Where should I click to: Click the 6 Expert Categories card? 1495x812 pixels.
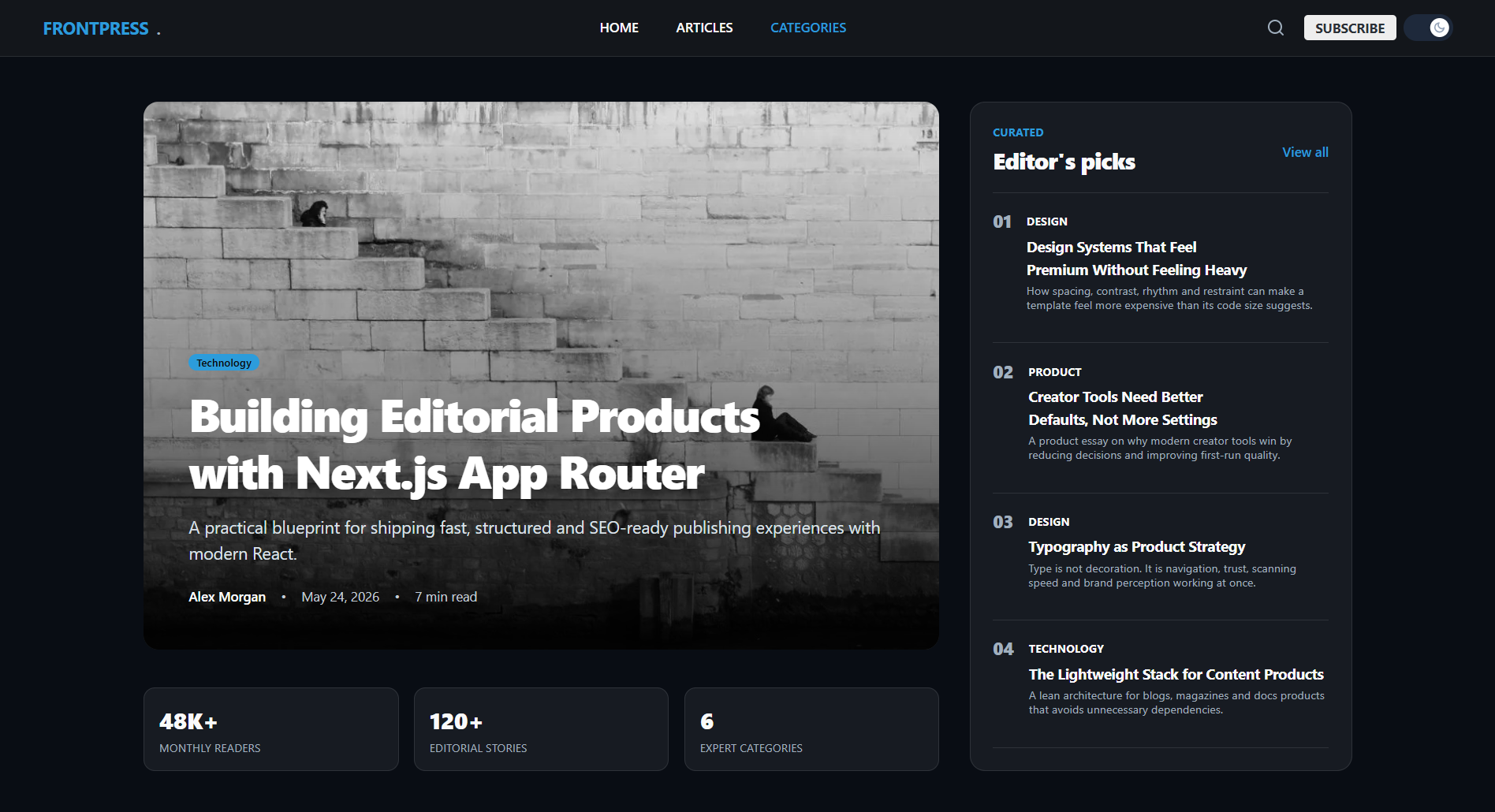pyautogui.click(x=811, y=729)
